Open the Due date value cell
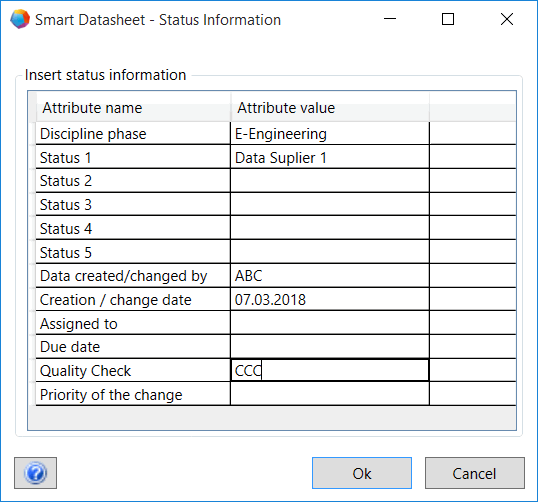The image size is (538, 502). [x=330, y=347]
